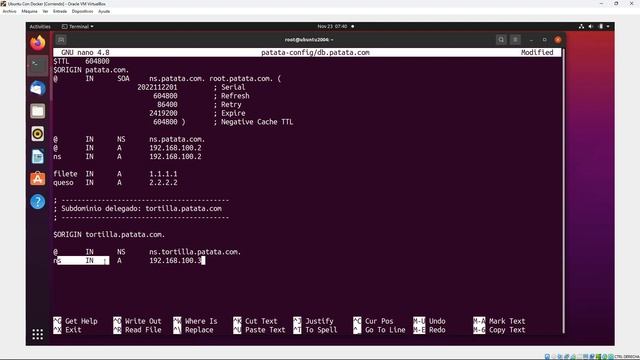Launch Rhythmbox music player from dock
Image resolution: width=640 pixels, height=360 pixels.
click(38, 134)
